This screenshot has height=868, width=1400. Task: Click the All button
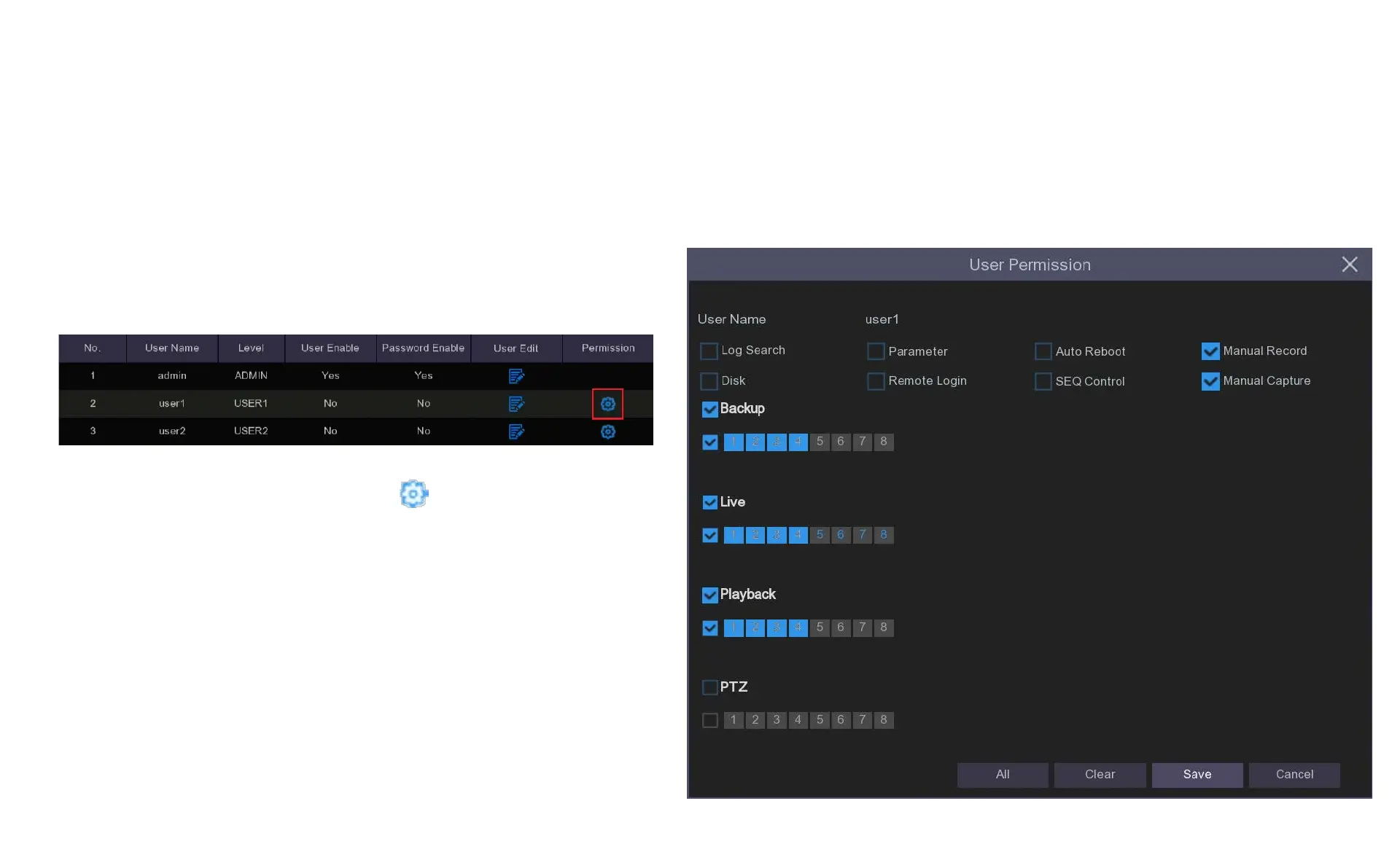click(1002, 775)
